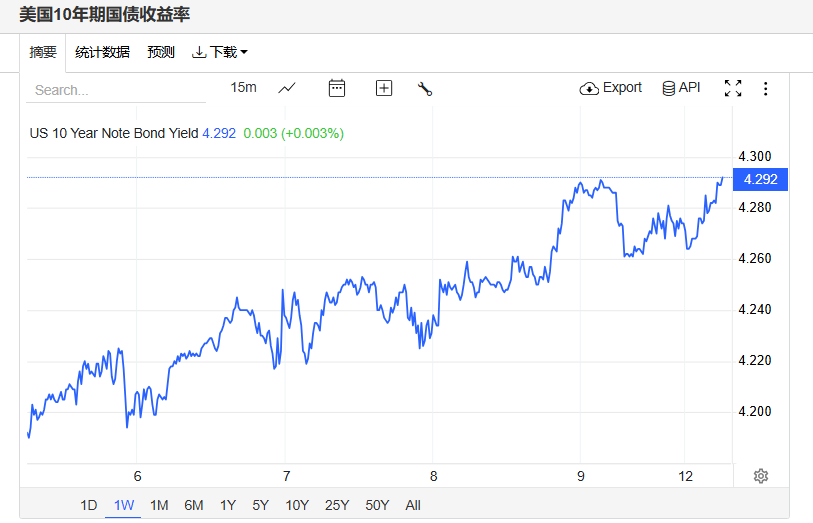Screen dimensions: 813x523
Task: Focus the Search input field
Action: (x=116, y=90)
